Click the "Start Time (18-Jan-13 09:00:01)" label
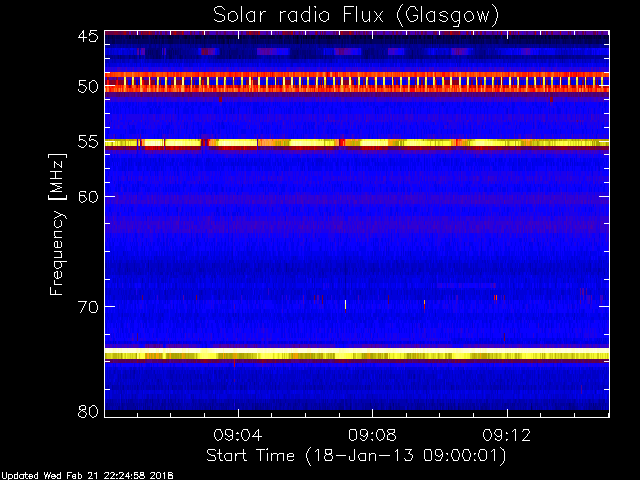 coord(356,456)
